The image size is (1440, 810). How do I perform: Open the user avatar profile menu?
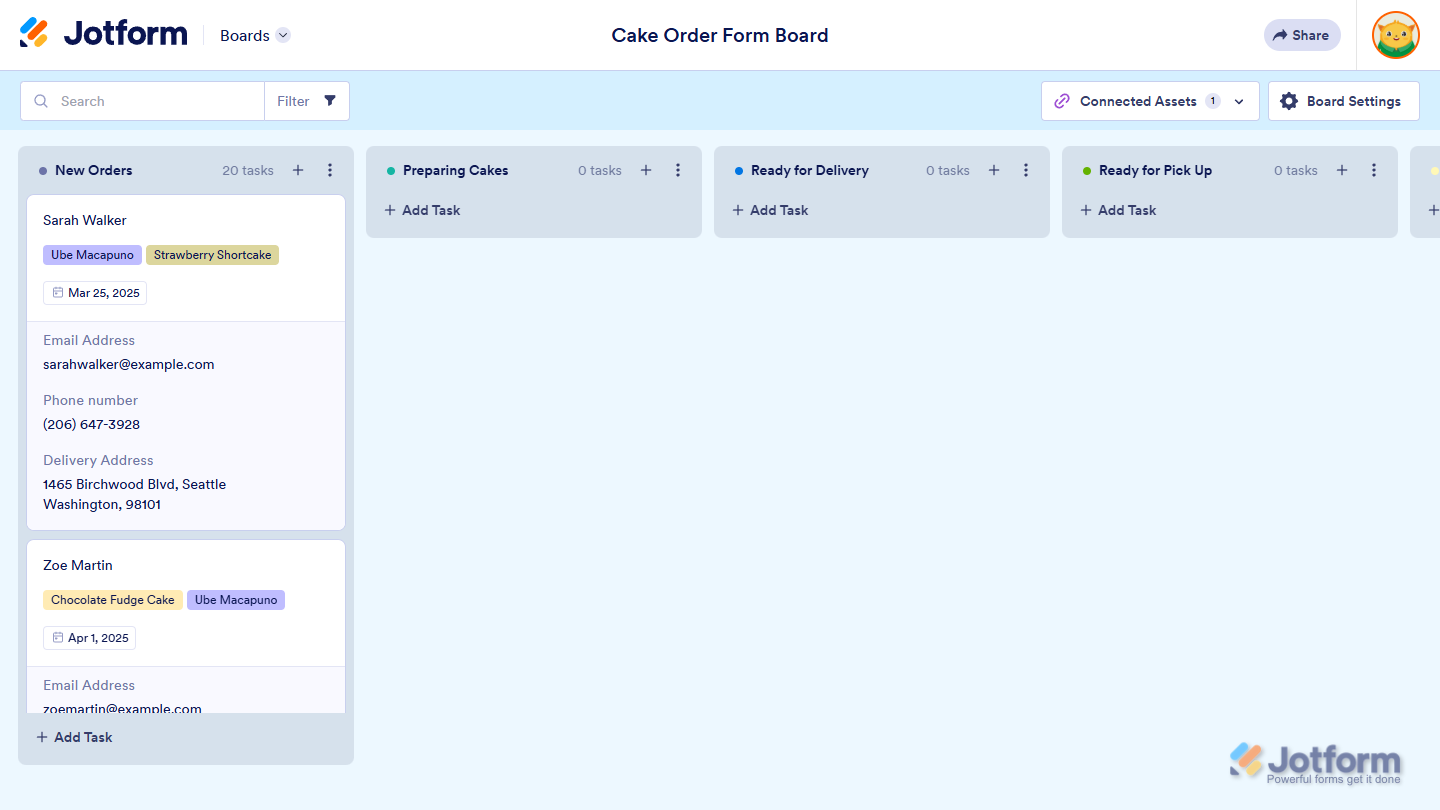(1395, 35)
